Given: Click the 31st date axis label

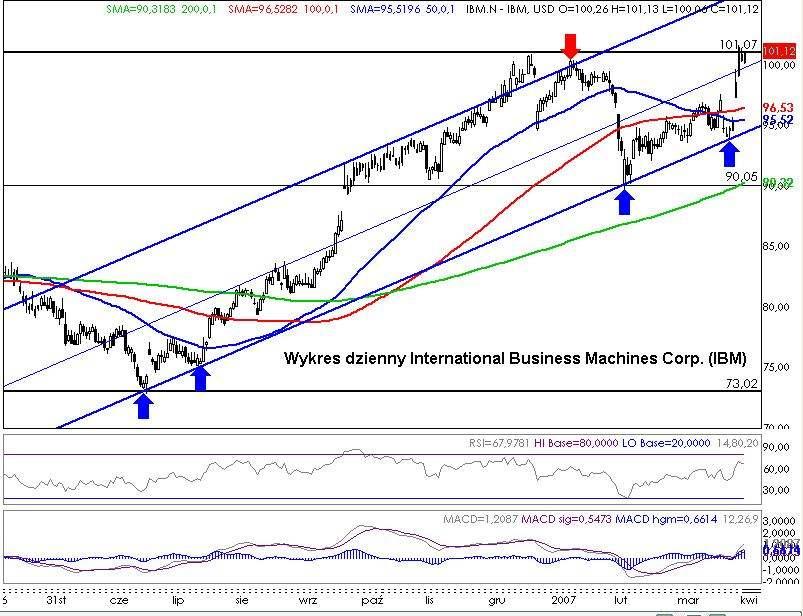Looking at the screenshot, I should (56, 600).
